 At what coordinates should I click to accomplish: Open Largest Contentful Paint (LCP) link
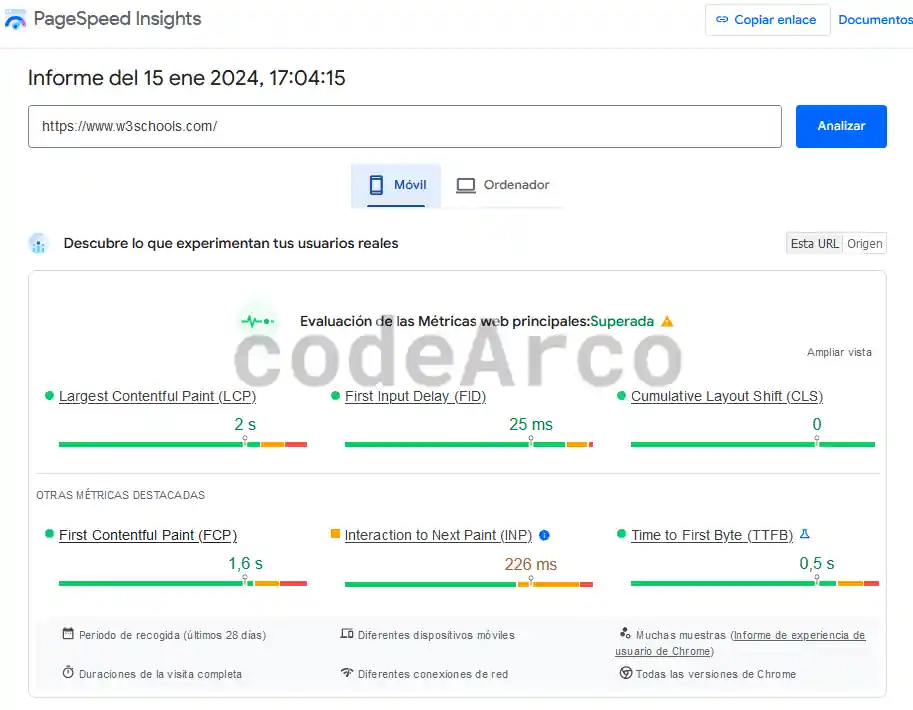pos(157,396)
